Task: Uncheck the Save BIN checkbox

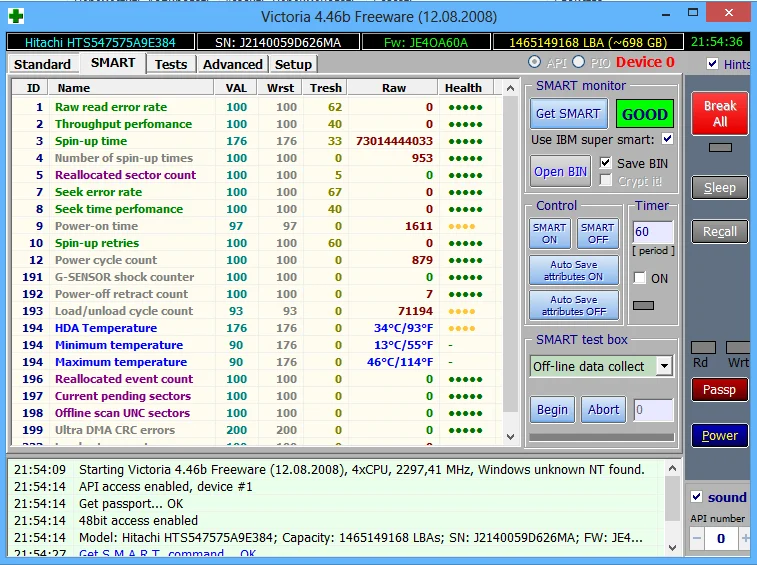Action: [605, 163]
